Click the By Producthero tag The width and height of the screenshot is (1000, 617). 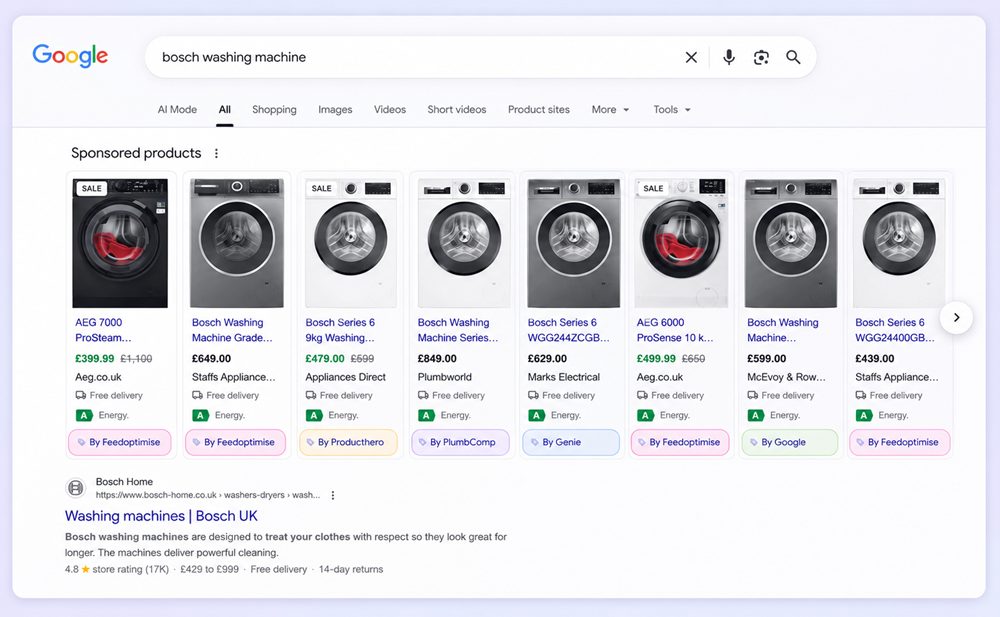pyautogui.click(x=348, y=442)
